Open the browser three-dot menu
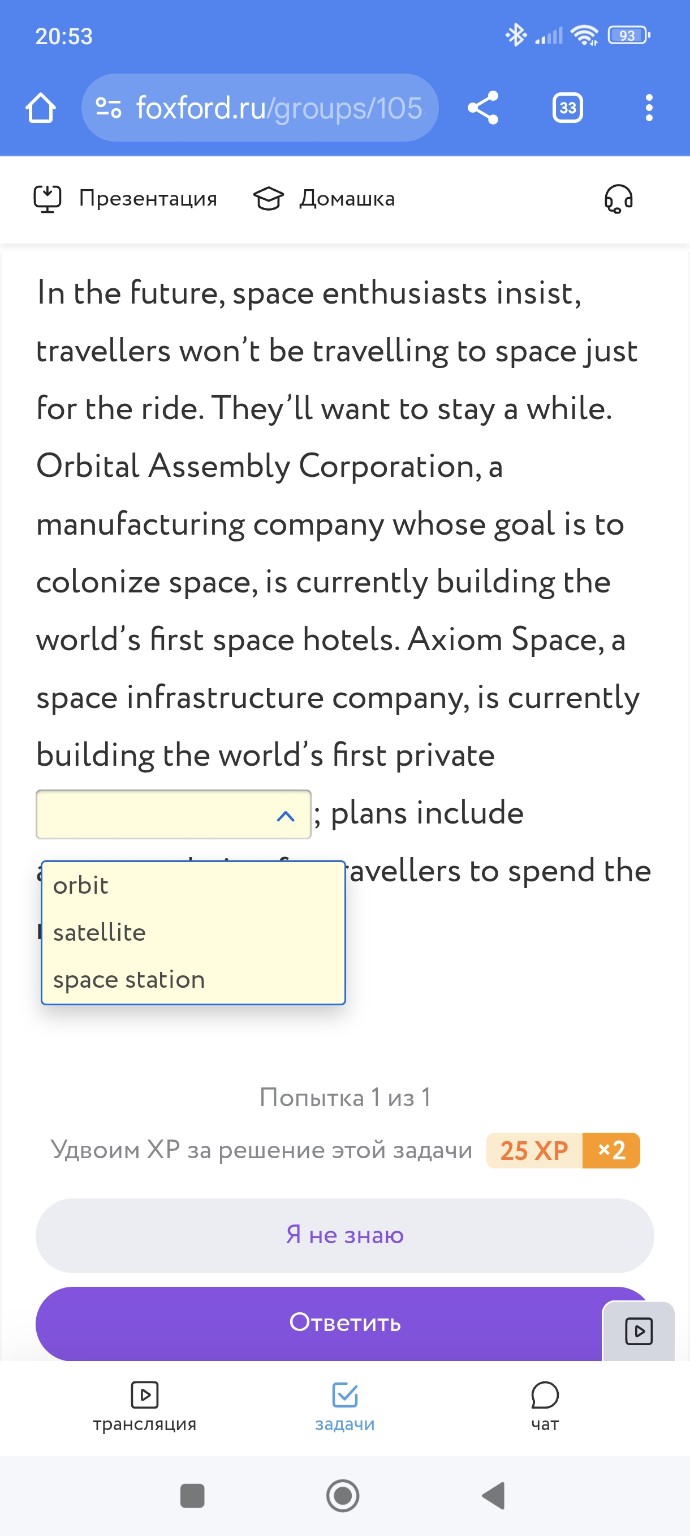The width and height of the screenshot is (690, 1536). click(649, 108)
